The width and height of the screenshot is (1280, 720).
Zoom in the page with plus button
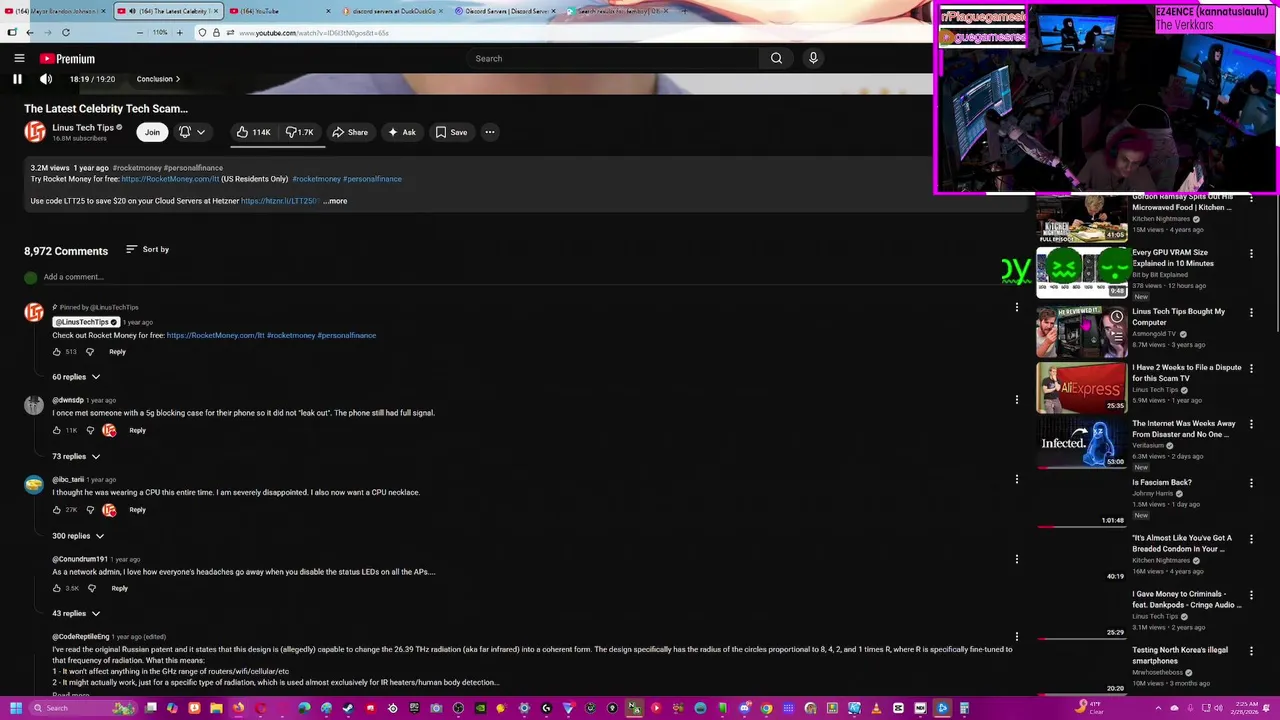180,33
